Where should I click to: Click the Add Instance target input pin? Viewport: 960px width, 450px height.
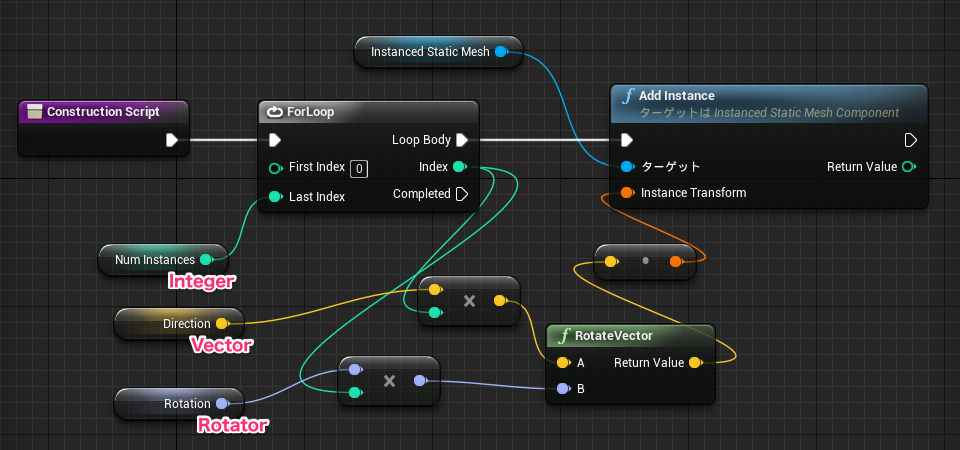(x=626, y=166)
